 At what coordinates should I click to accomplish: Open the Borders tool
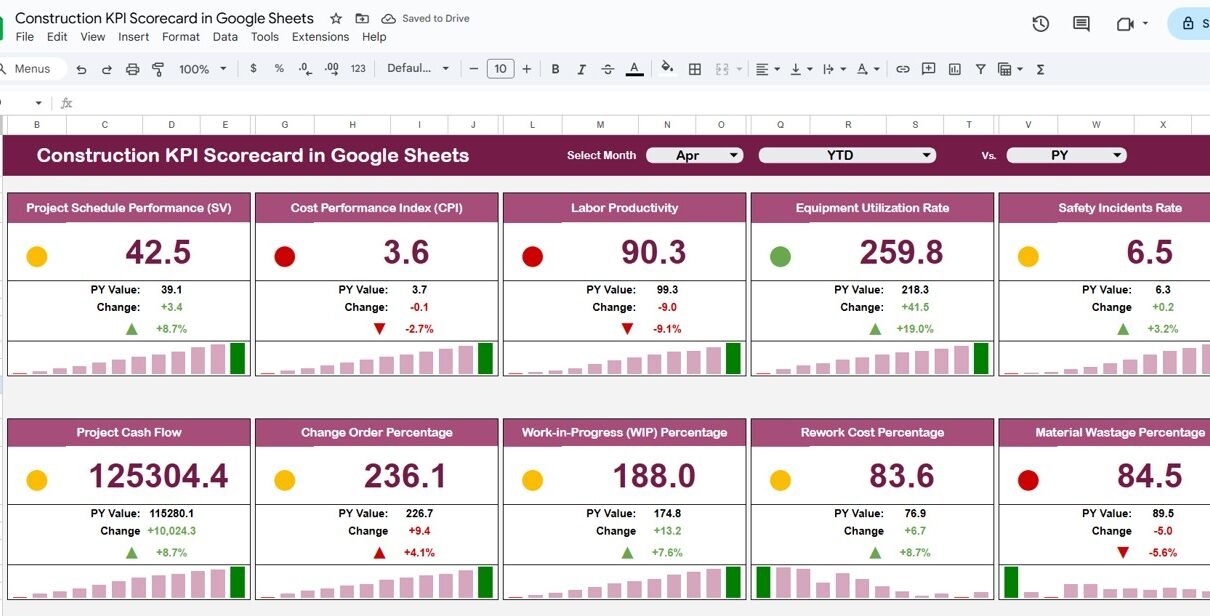pyautogui.click(x=695, y=69)
